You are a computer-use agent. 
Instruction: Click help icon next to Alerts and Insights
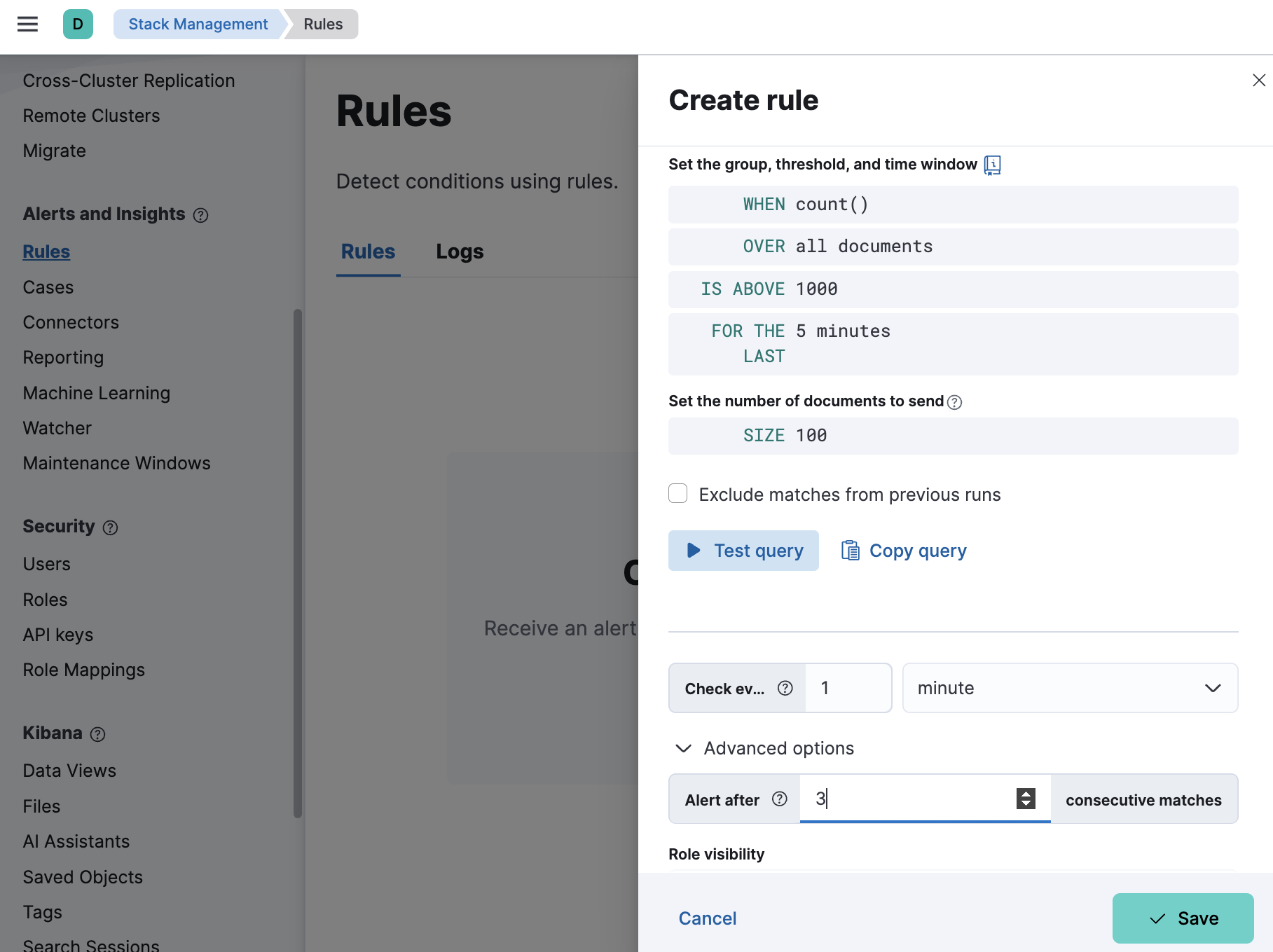(201, 215)
